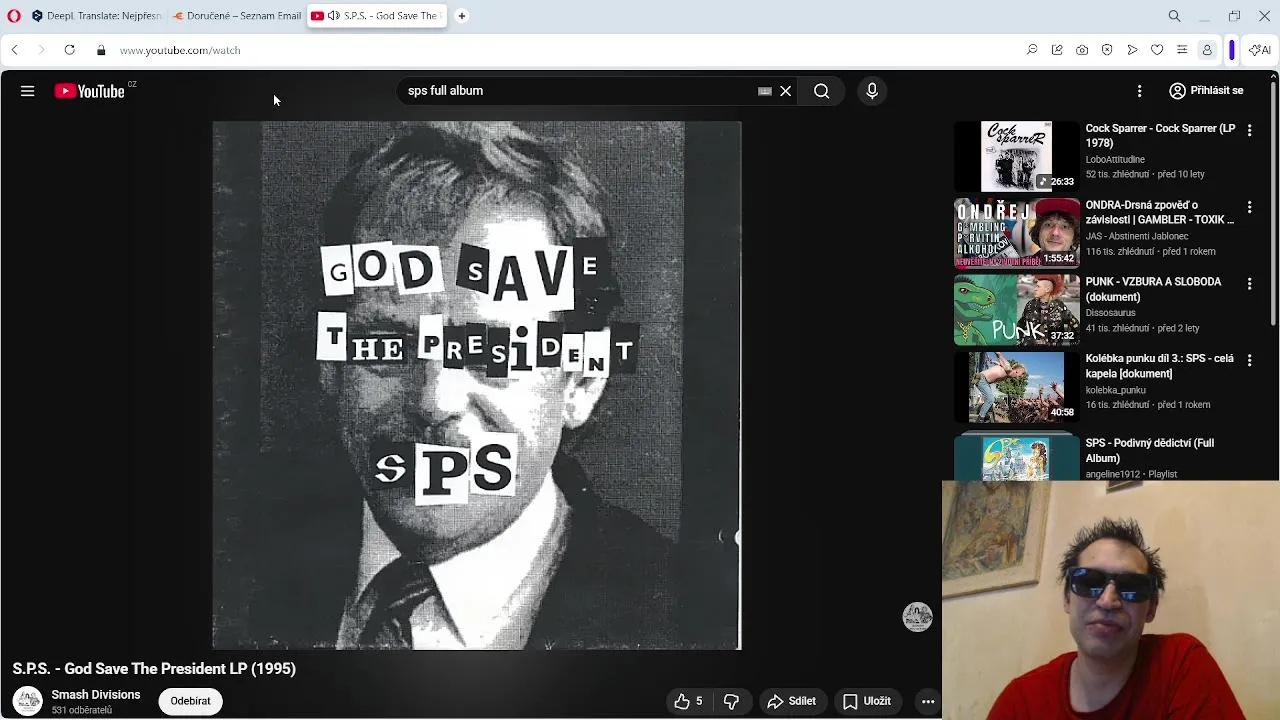Open Easy Setup sliders icon
The width and height of the screenshot is (1280, 720).
point(1182,50)
